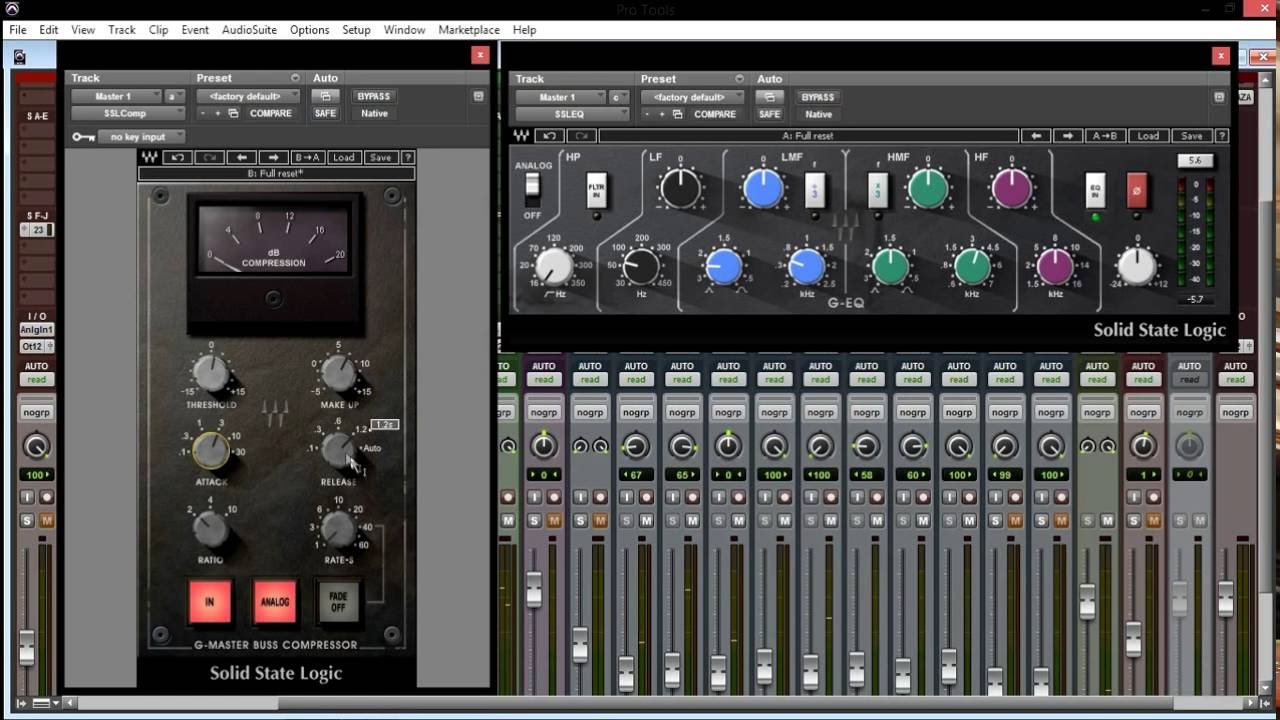Click settings copy icon beside SSLComp COMPARE

233,114
